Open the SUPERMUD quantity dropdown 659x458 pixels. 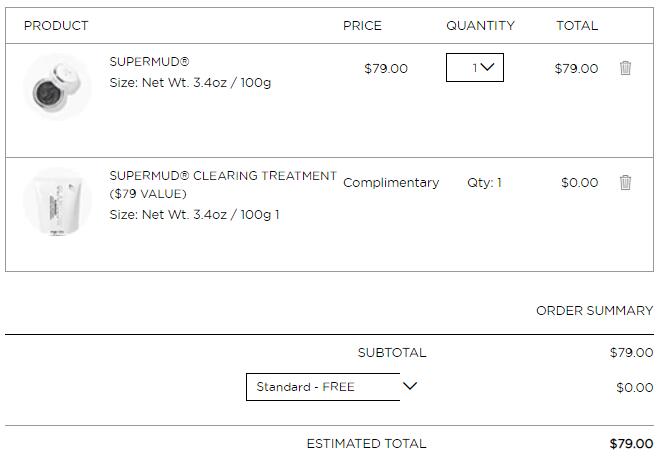(475, 68)
